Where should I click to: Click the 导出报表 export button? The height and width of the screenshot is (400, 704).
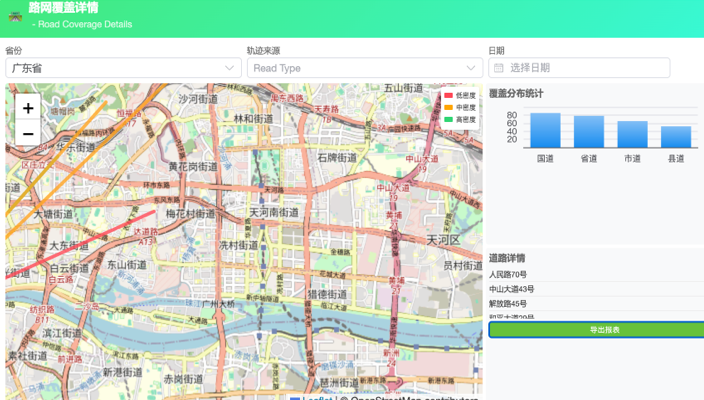pos(597,330)
